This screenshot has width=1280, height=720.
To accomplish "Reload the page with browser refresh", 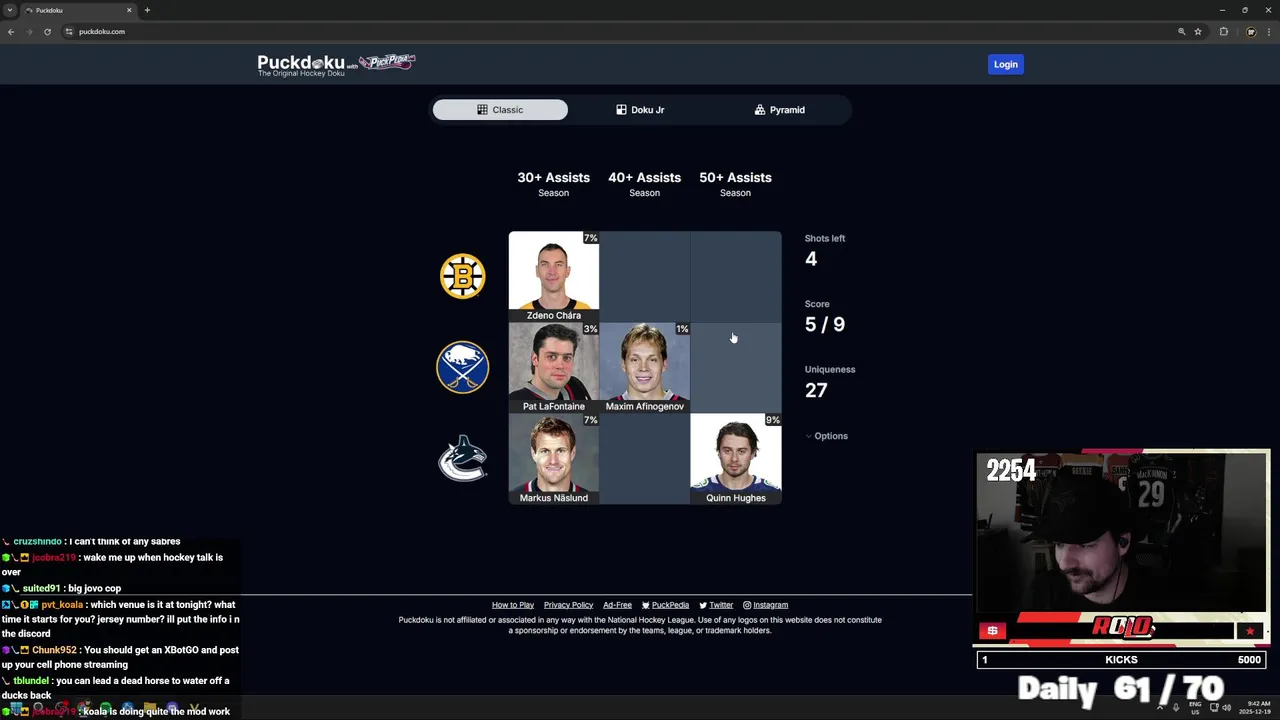I will [x=47, y=31].
